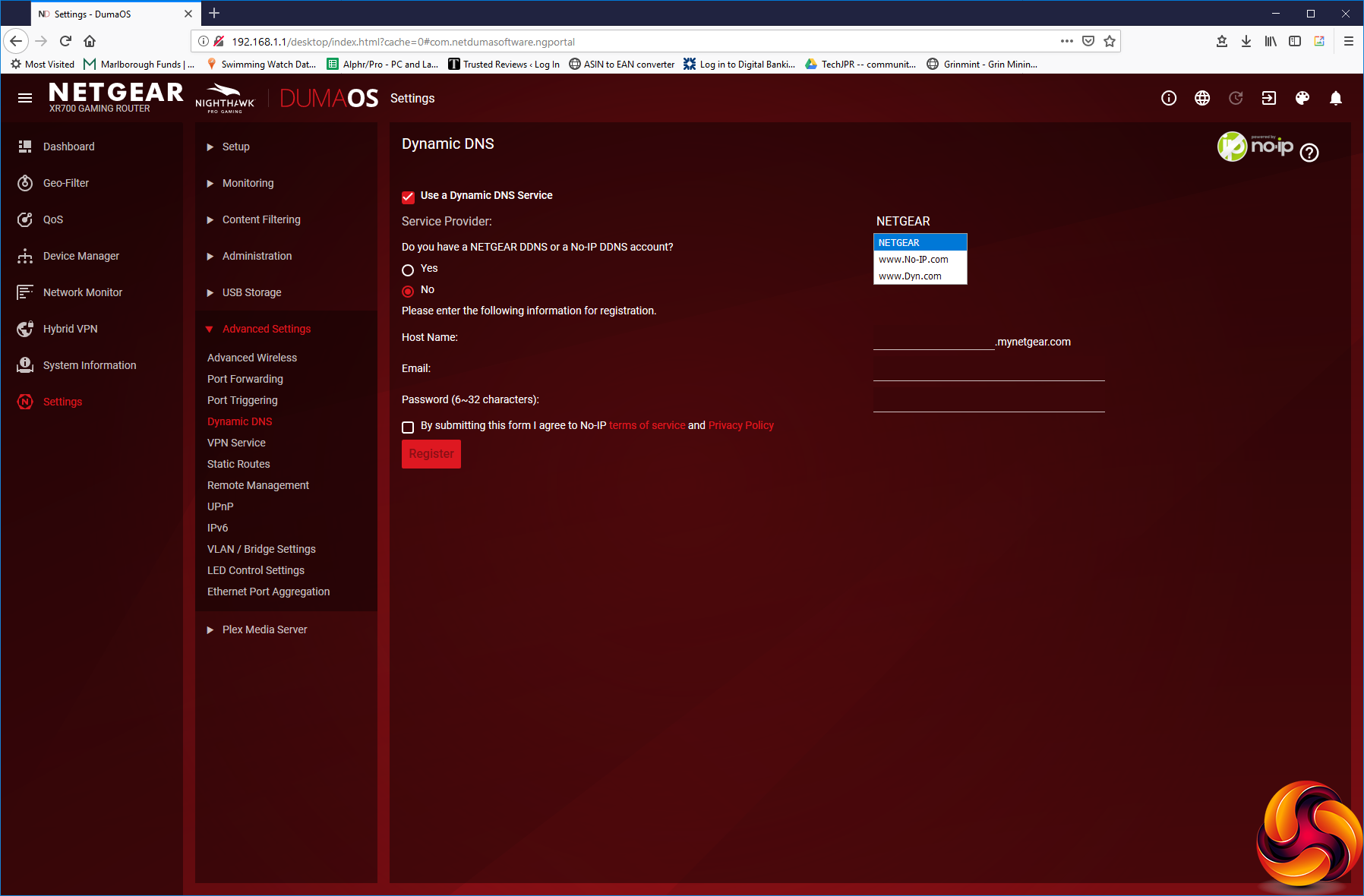
Task: Click the NETGEAR XR700 logo
Action: [115, 97]
